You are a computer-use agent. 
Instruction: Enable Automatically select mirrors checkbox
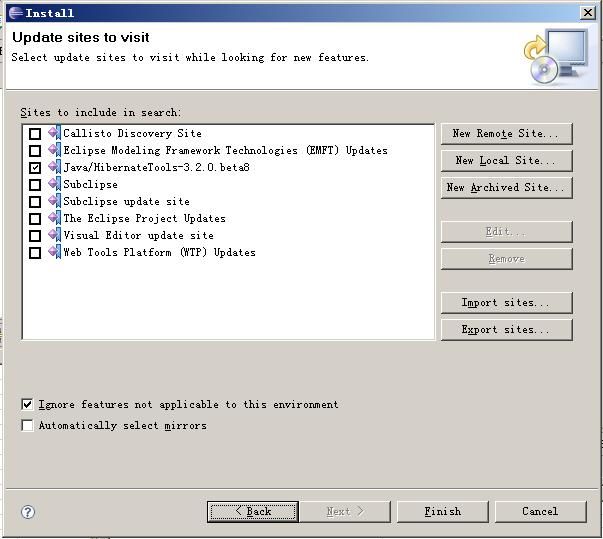(27, 426)
